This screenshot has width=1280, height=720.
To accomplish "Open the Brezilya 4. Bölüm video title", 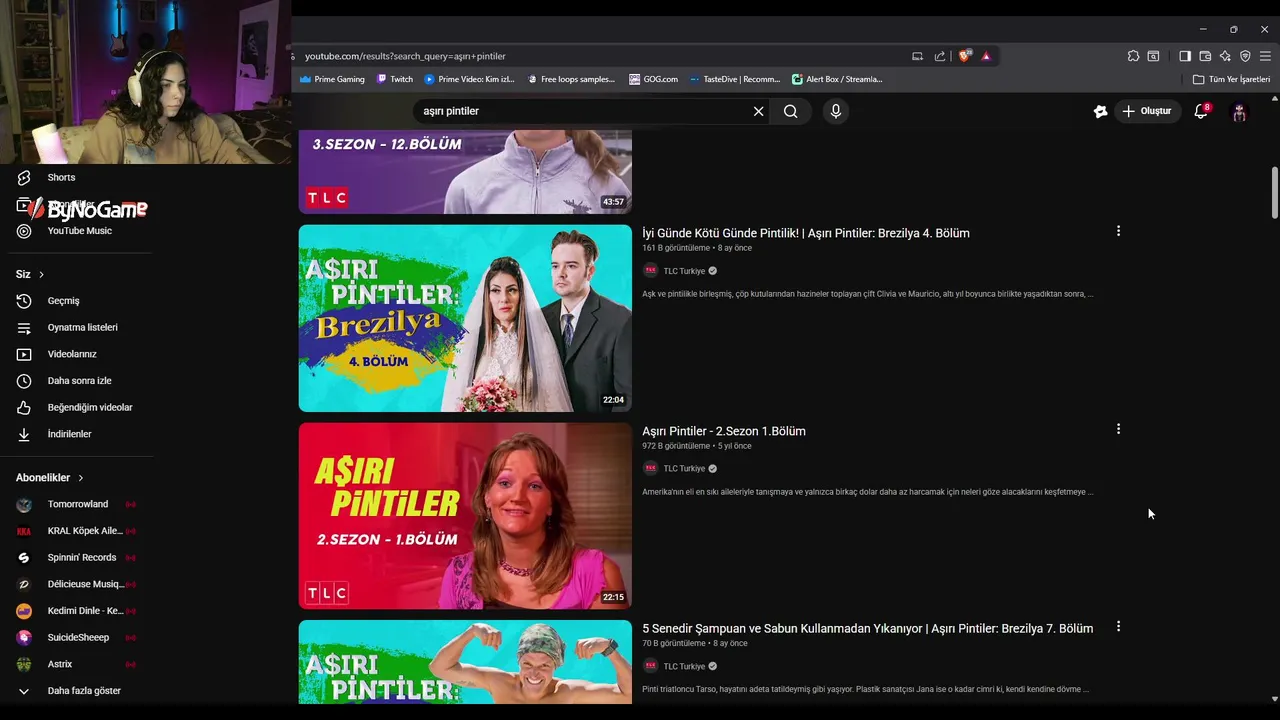I will (806, 233).
